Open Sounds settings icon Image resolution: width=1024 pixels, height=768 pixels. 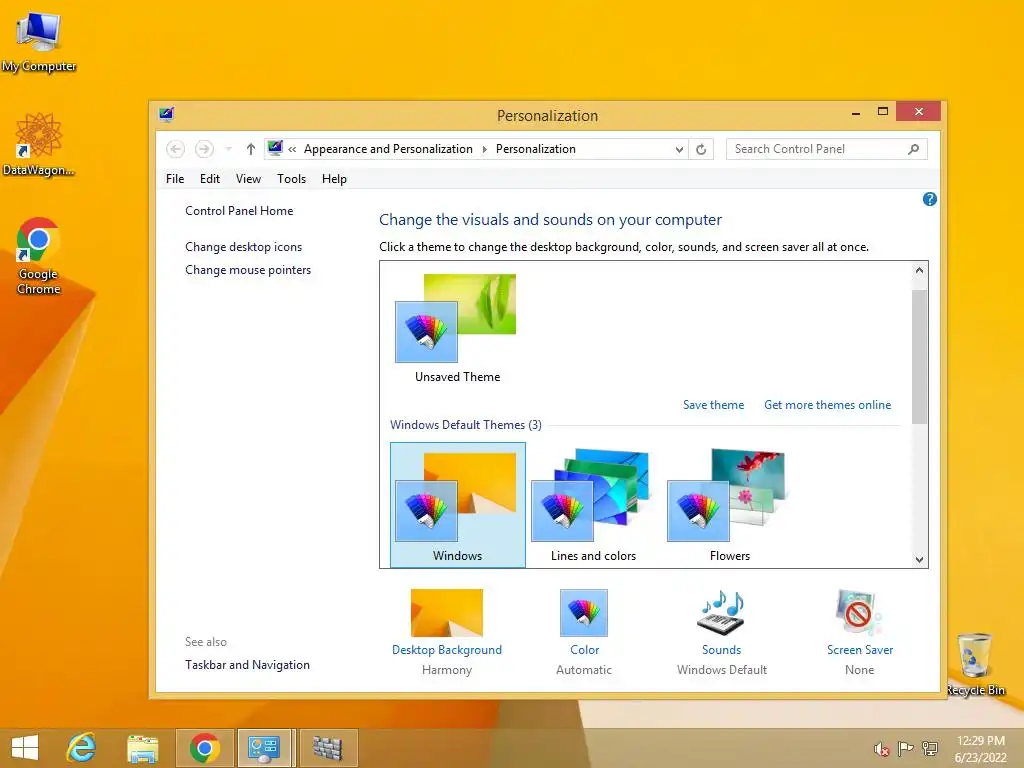click(721, 613)
